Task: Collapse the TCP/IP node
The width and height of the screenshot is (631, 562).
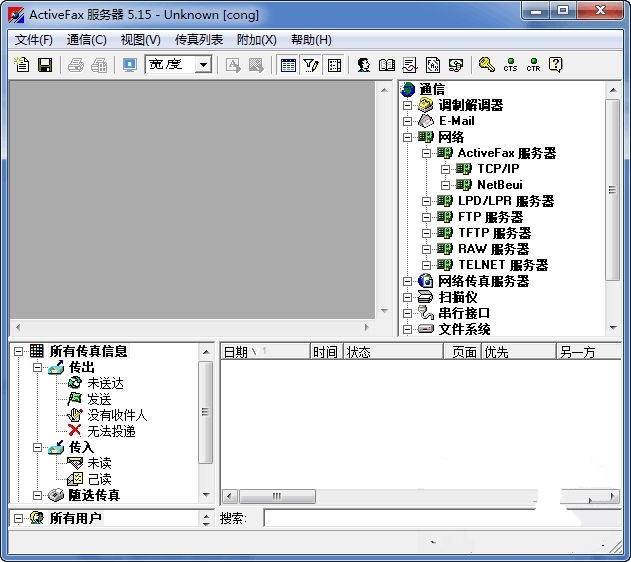Action: 445,169
